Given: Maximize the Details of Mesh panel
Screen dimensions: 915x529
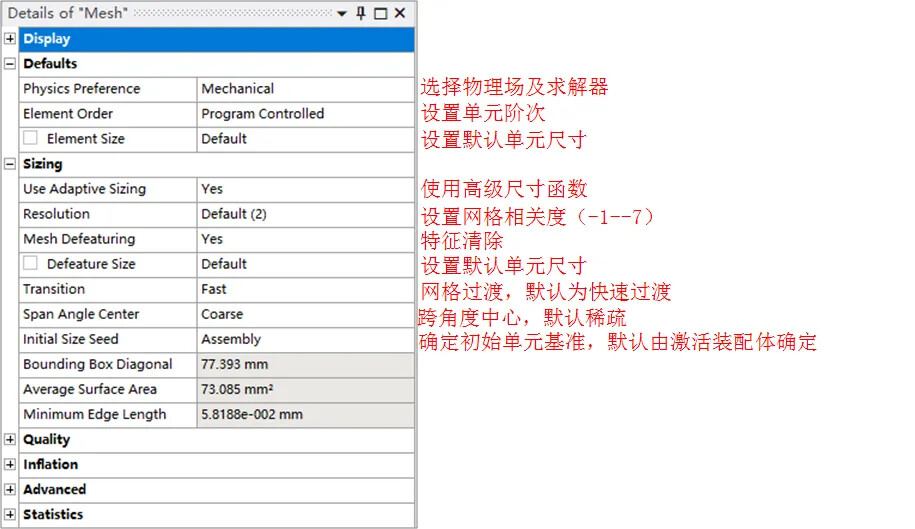Looking at the screenshot, I should tap(380, 13).
